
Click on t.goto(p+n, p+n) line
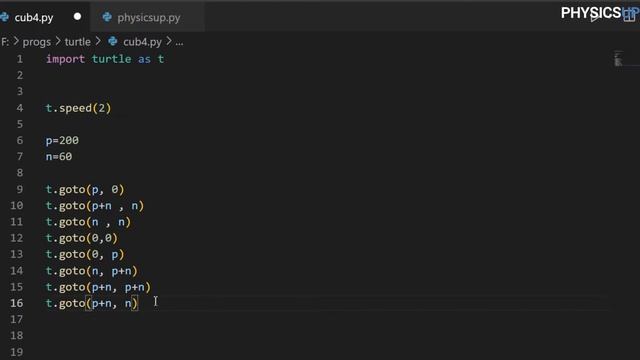pos(98,287)
